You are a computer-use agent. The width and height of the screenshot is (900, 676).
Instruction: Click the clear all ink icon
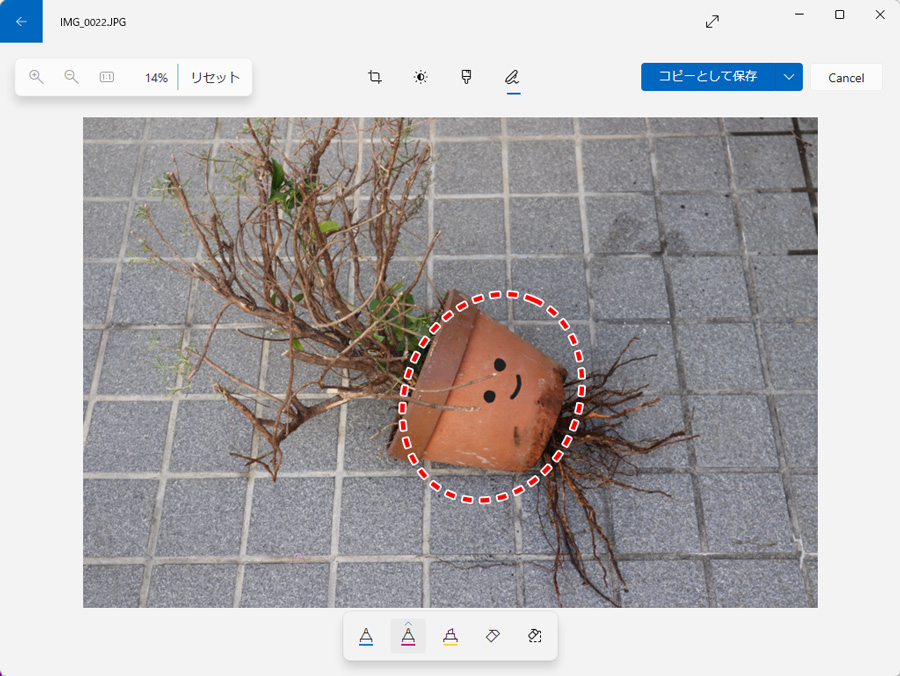[x=534, y=636]
